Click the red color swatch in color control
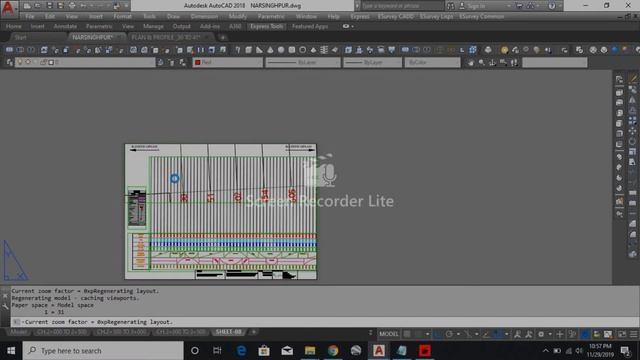This screenshot has width=640, height=360. pos(198,62)
